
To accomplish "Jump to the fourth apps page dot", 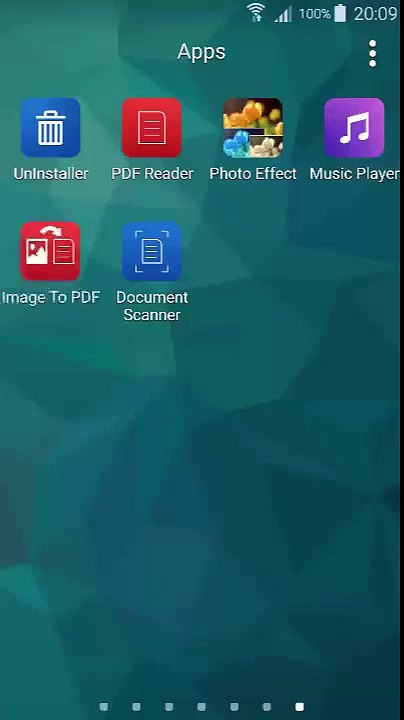I will click(x=202, y=706).
